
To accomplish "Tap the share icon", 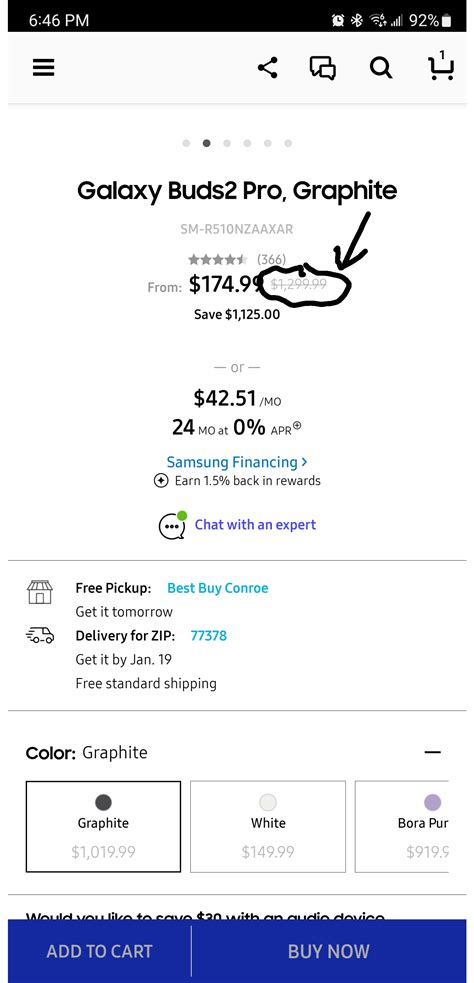I will pyautogui.click(x=268, y=67).
